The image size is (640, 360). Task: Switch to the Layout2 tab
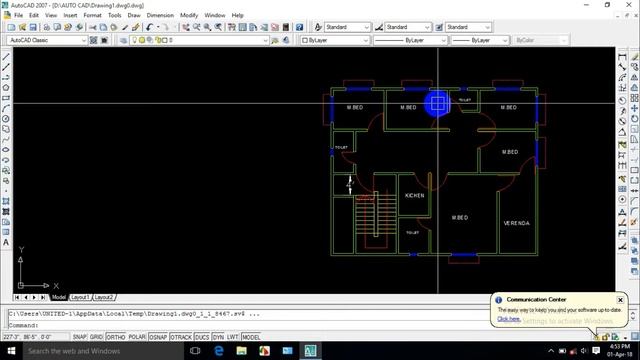click(x=104, y=298)
